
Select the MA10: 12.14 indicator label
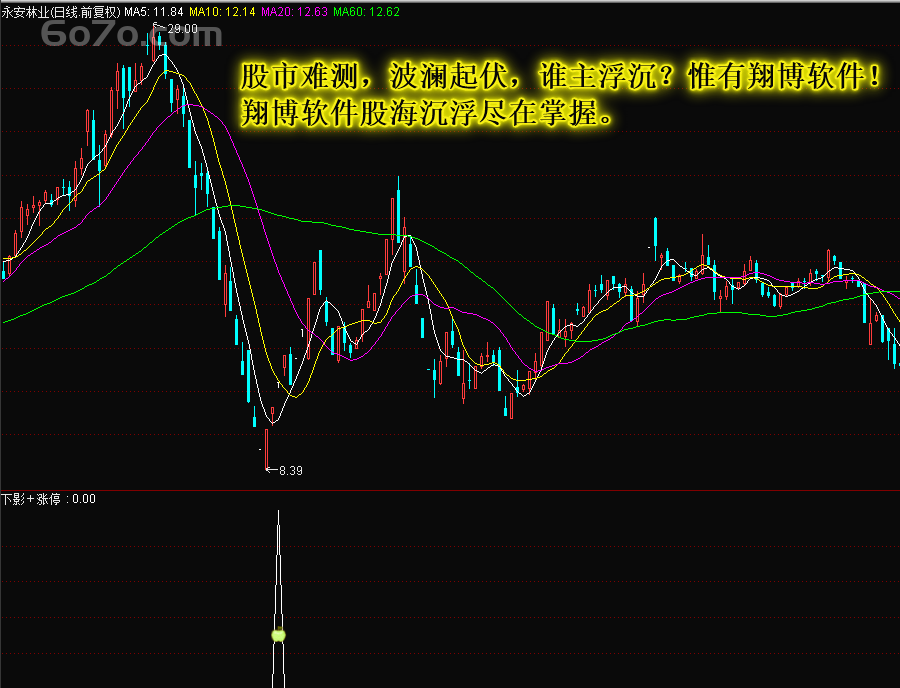tap(222, 11)
